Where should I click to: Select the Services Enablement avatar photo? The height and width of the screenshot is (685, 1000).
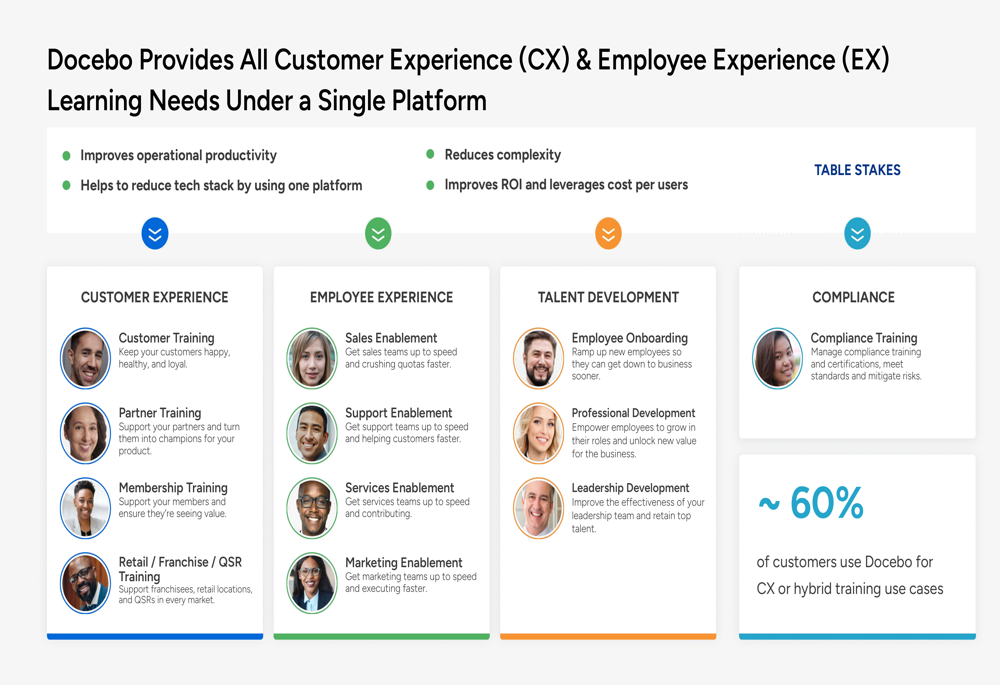(312, 508)
